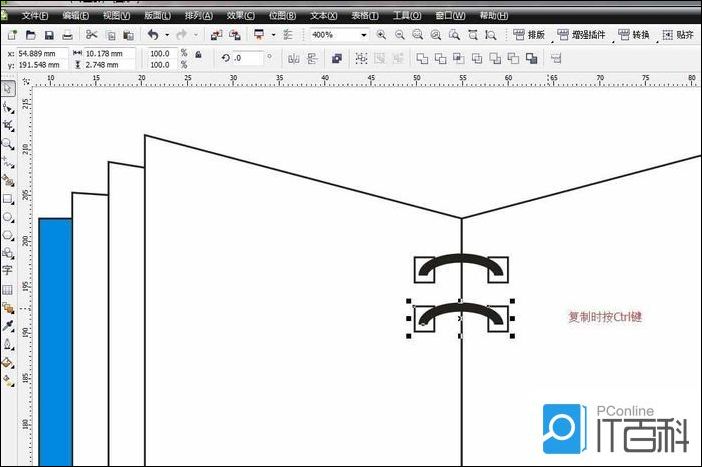Toggle horizontal mirror button
This screenshot has height=467, width=702.
point(294,59)
